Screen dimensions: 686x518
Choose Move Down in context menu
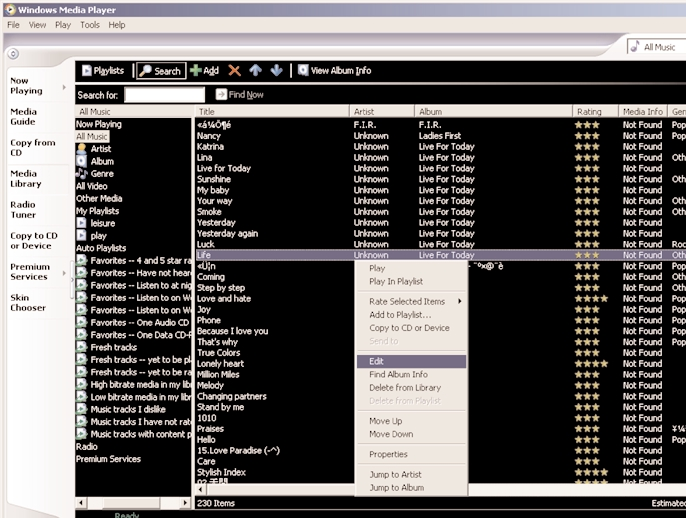point(411,434)
